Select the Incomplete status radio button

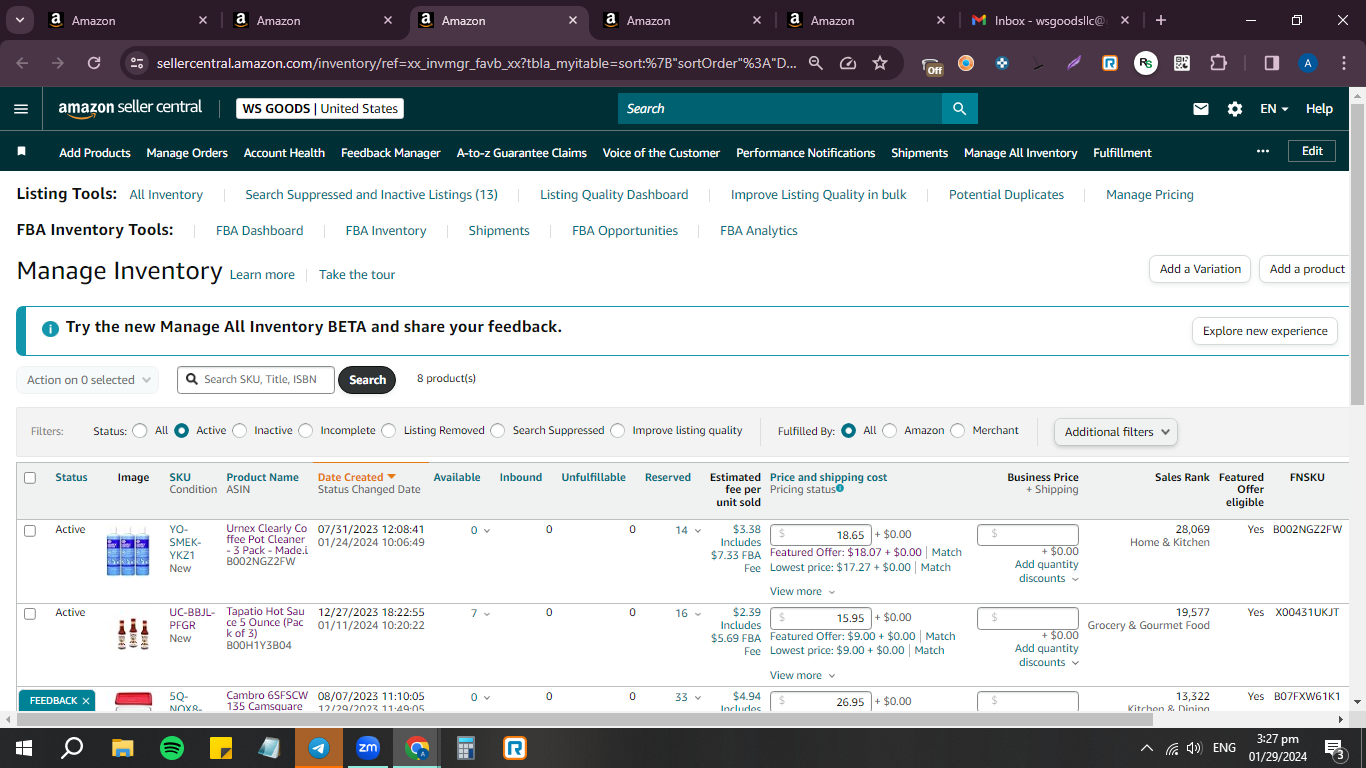coord(305,431)
